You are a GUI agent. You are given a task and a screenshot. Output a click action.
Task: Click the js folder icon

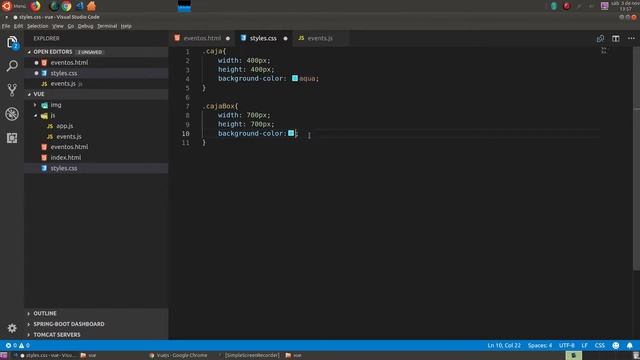tap(44, 116)
